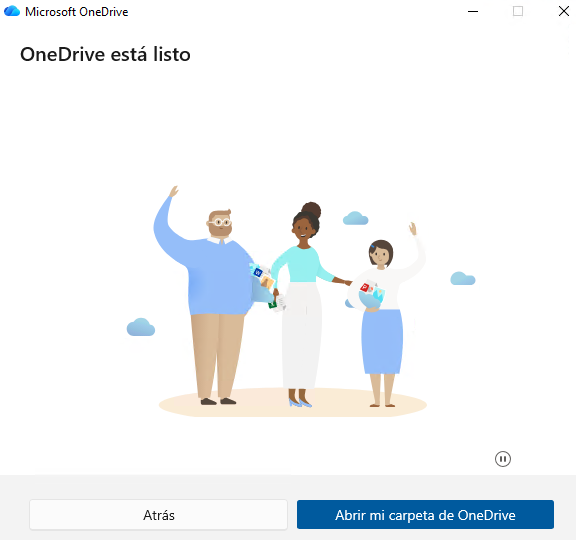This screenshot has width=576, height=540.
Task: Click the OneDrive está listo heading
Action: click(105, 54)
